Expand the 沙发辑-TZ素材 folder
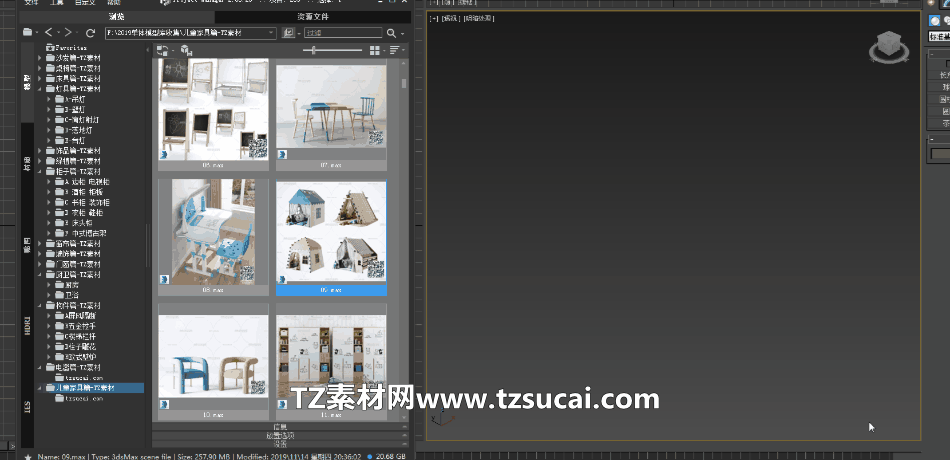The width and height of the screenshot is (950, 460). (40, 58)
